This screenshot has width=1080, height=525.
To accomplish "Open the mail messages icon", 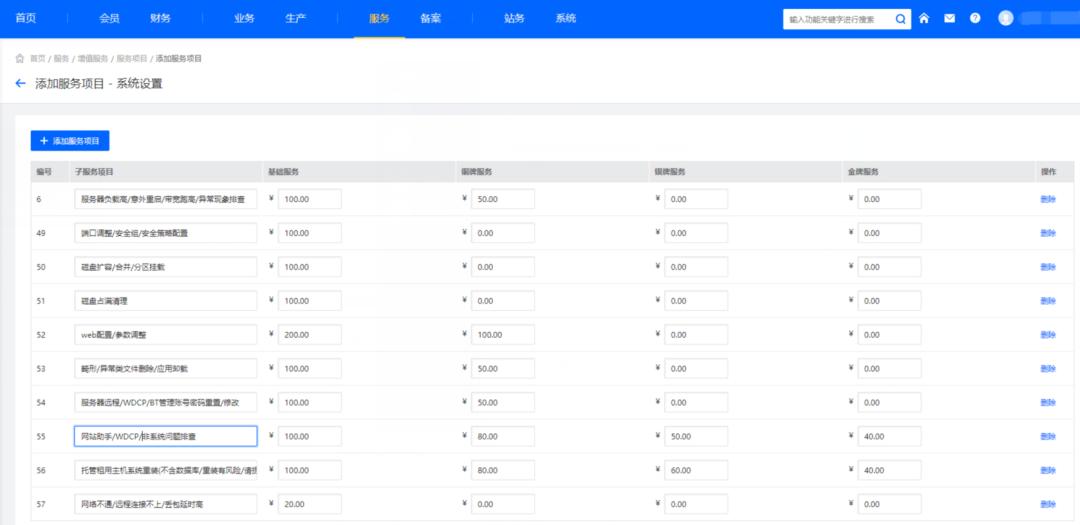I will 949,19.
